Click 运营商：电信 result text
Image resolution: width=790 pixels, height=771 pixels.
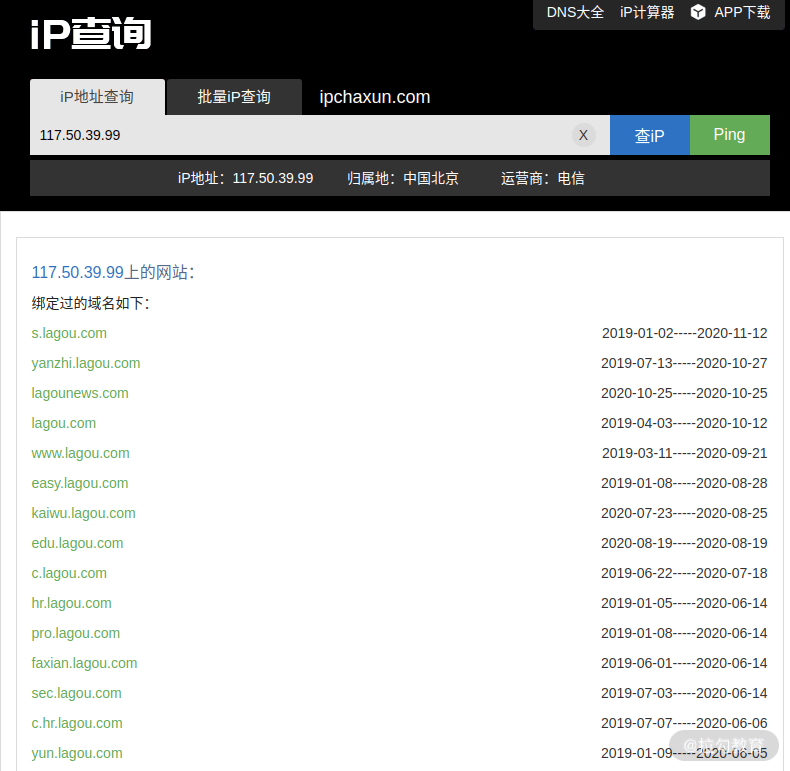tap(543, 178)
